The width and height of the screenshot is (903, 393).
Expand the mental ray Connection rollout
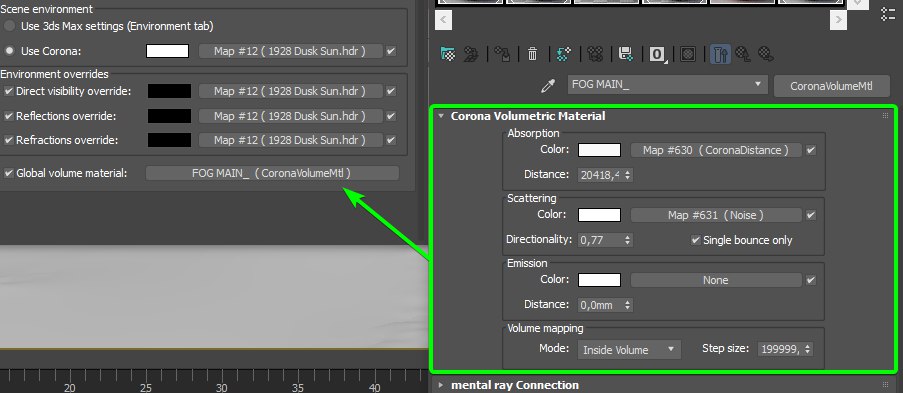click(441, 384)
